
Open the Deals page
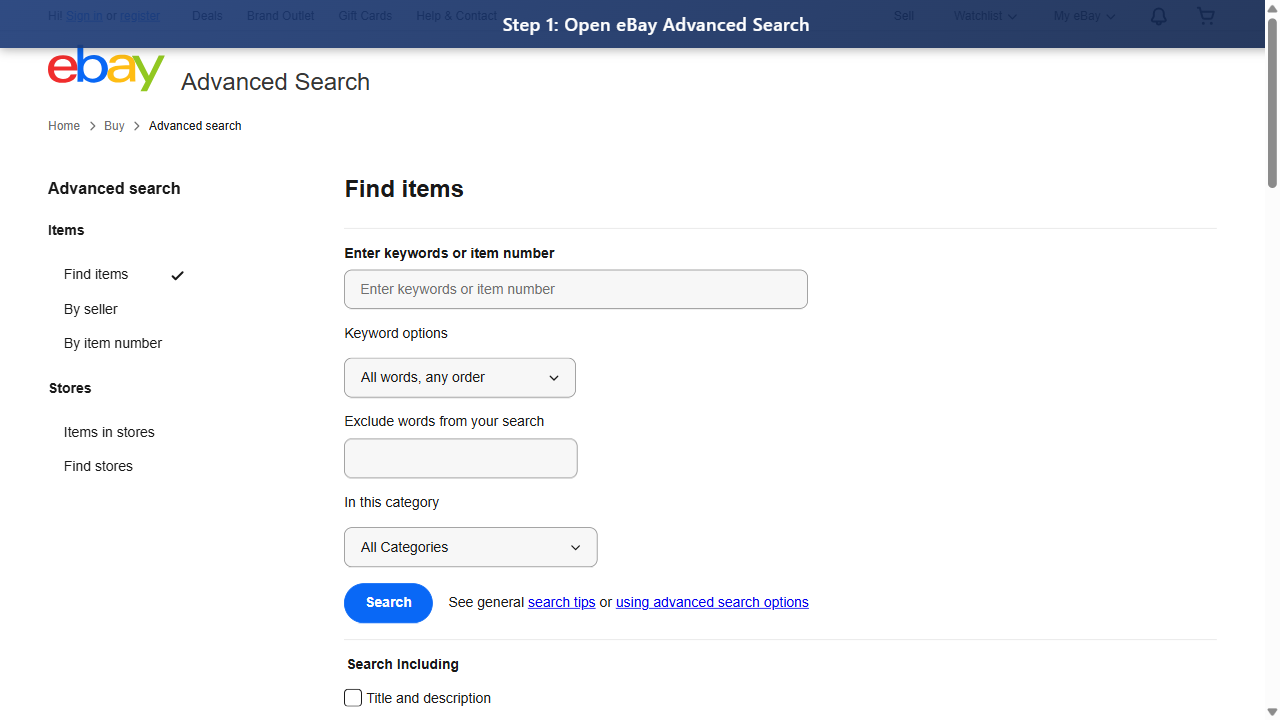point(207,16)
